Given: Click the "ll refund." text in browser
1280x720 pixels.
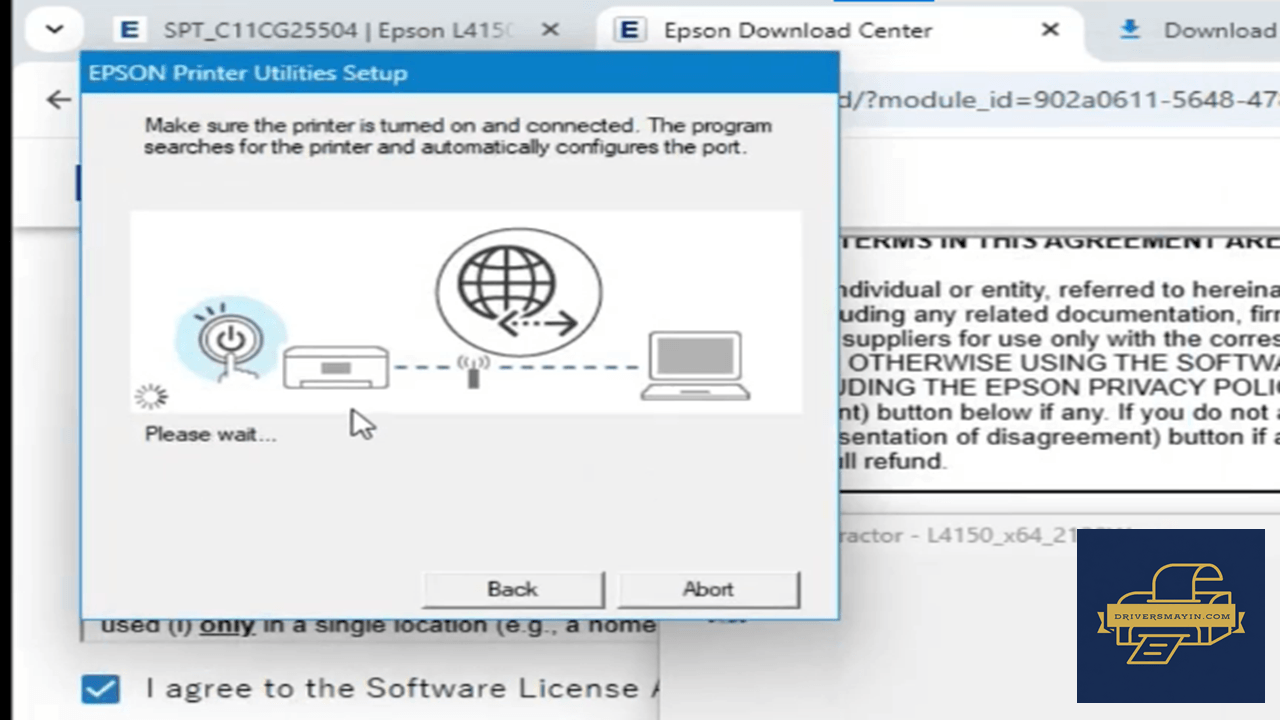Looking at the screenshot, I should pos(892,461).
